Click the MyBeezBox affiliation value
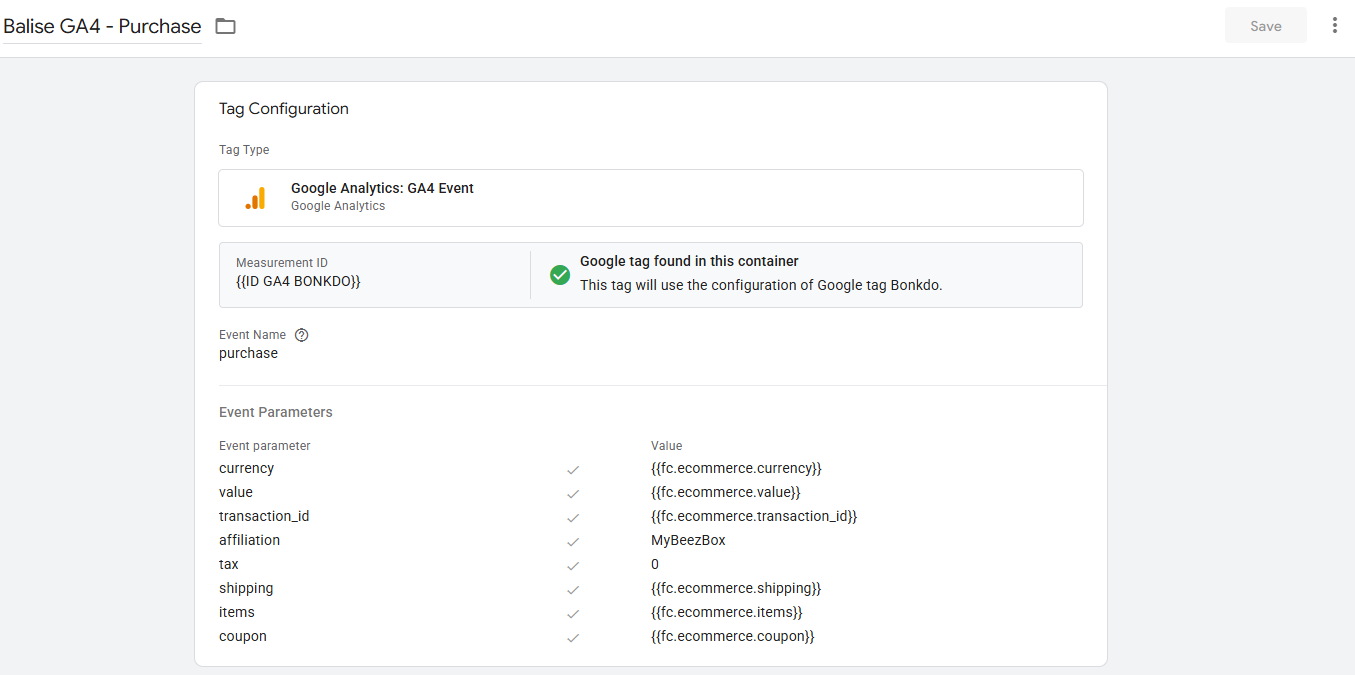This screenshot has height=675, width=1355. pyautogui.click(x=688, y=540)
